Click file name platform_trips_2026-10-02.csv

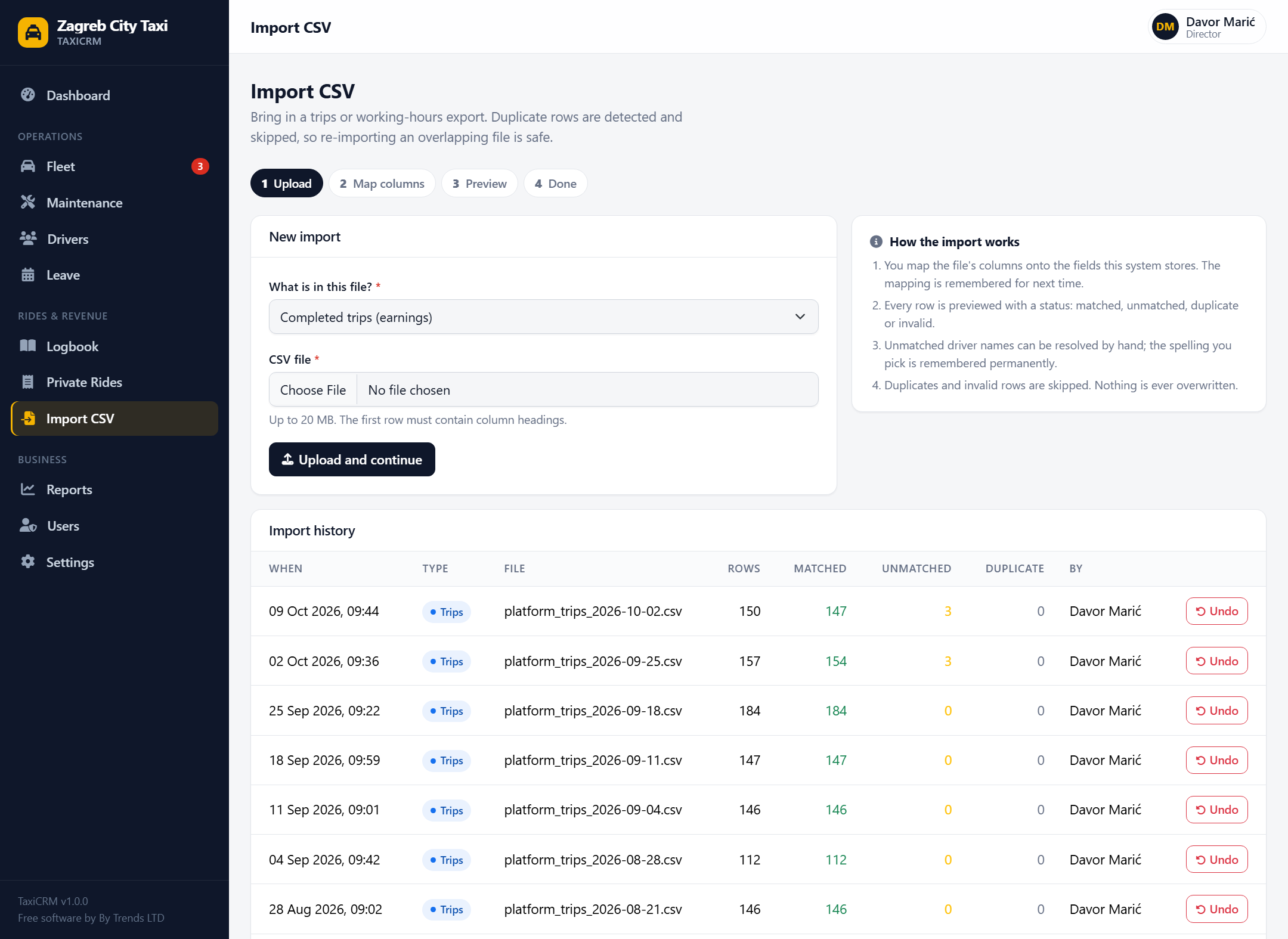click(593, 611)
